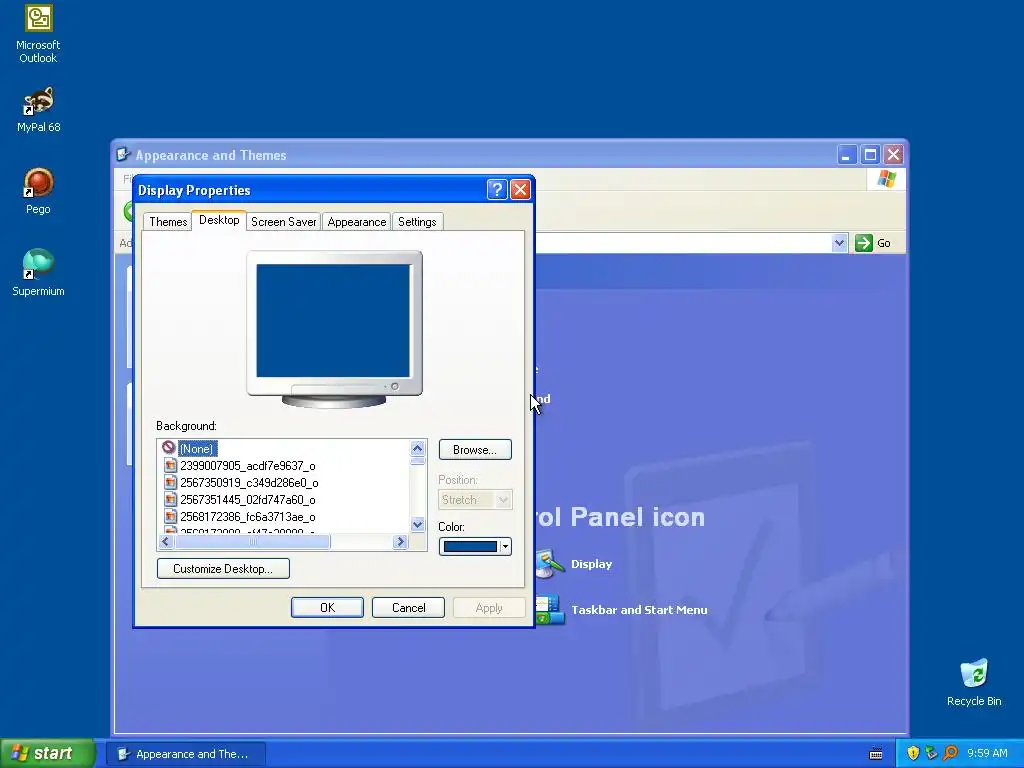Click the horizontal scroll left arrow

[x=166, y=541]
